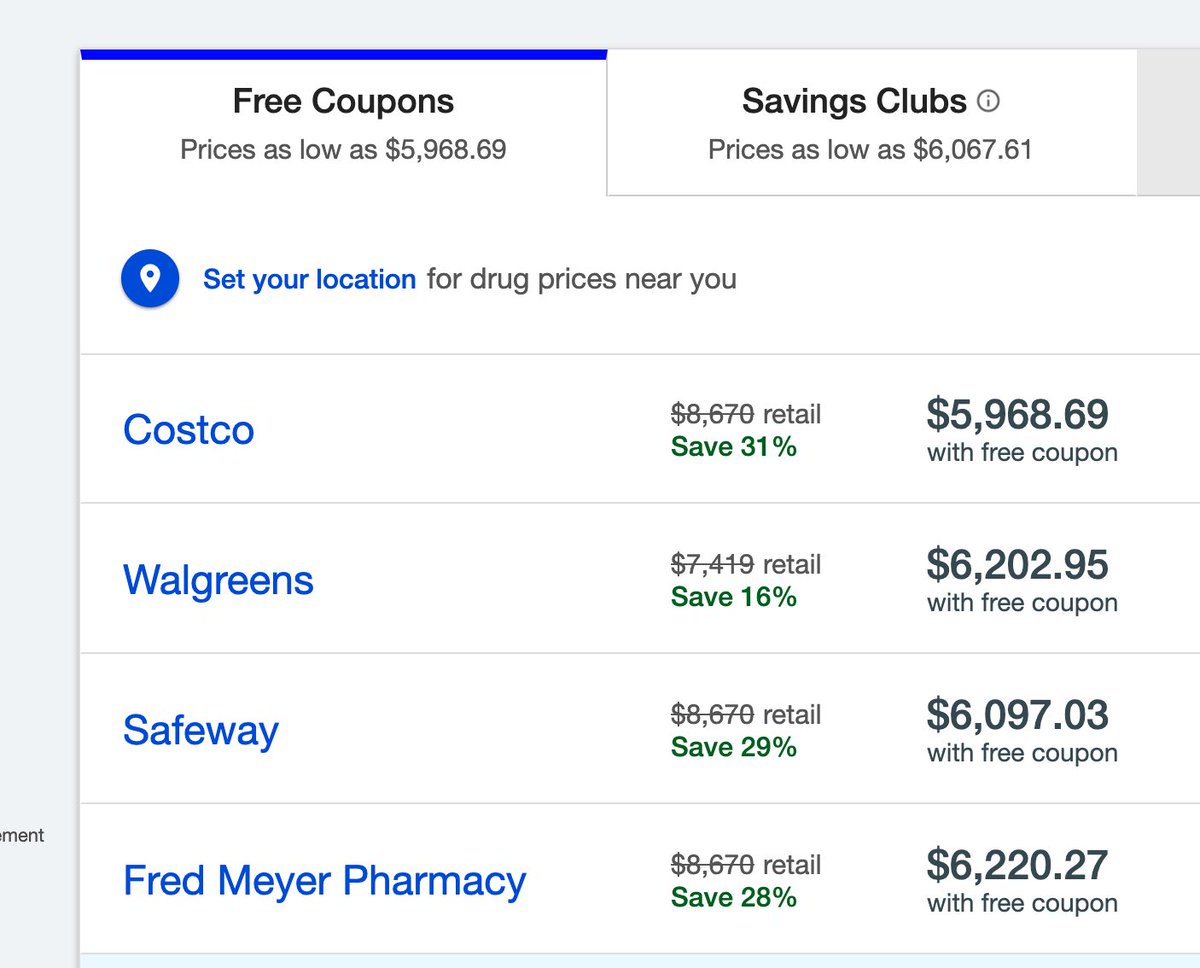Click the Save 16% label for Walgreens
The height and width of the screenshot is (968, 1200).
coord(733,597)
